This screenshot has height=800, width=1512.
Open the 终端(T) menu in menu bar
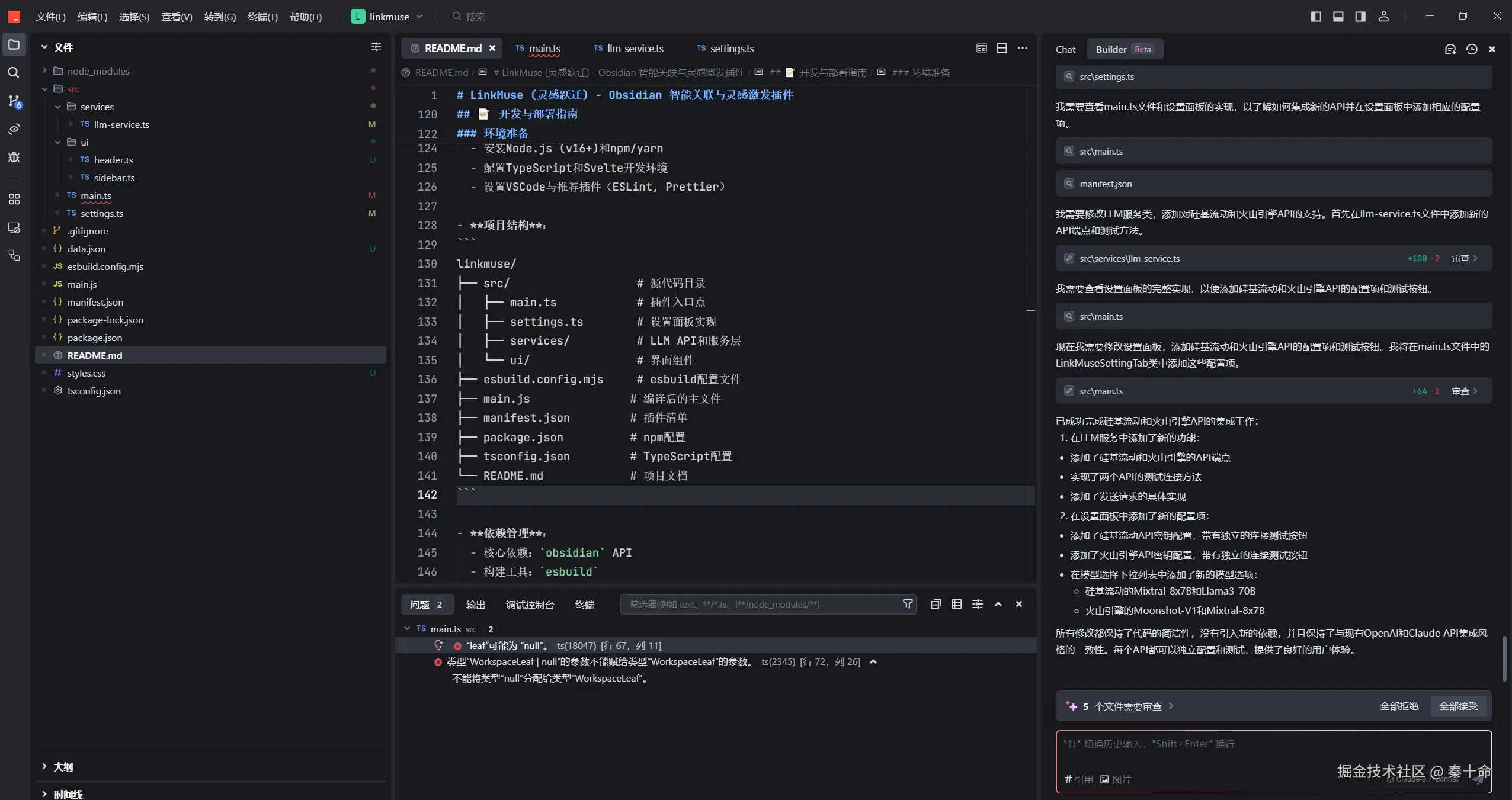(262, 17)
